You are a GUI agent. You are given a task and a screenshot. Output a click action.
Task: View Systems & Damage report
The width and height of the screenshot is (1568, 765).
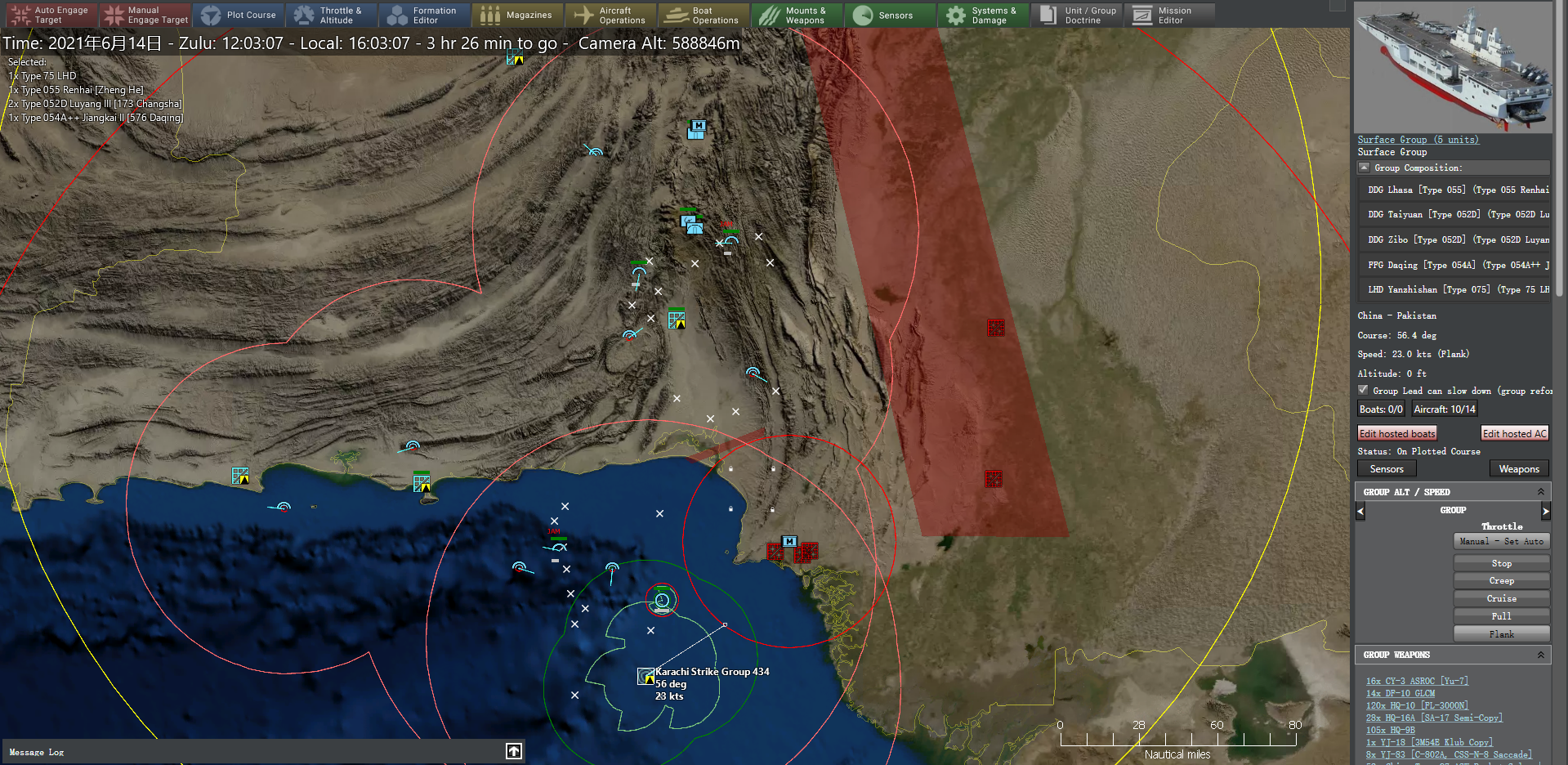[984, 15]
